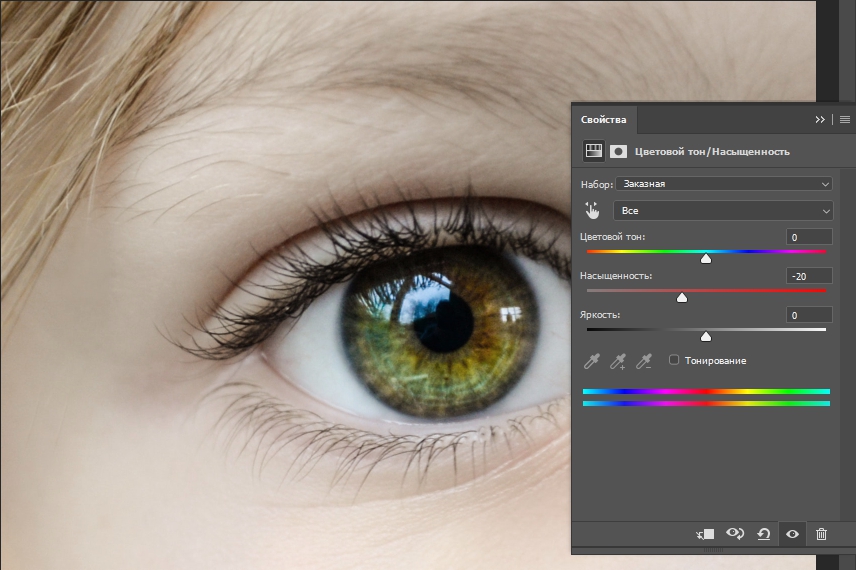Click the Набор label
The width and height of the screenshot is (856, 570).
tap(597, 185)
